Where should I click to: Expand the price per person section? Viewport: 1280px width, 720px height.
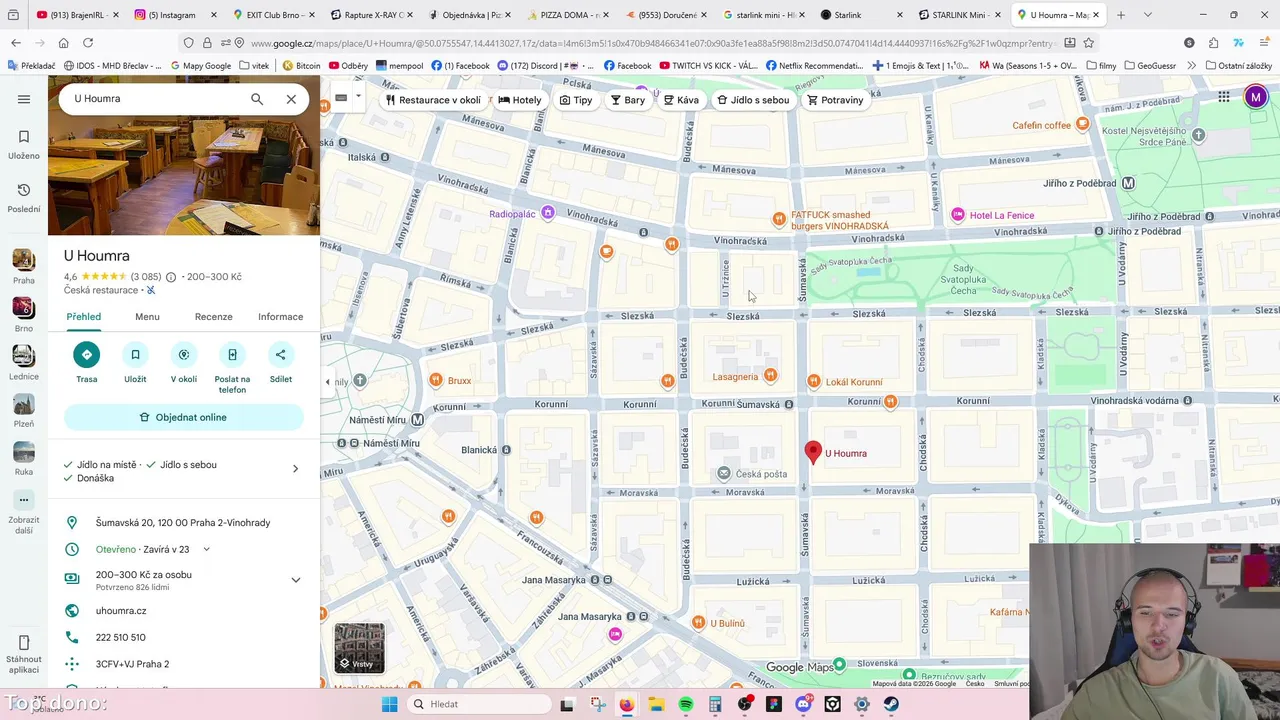click(x=295, y=580)
